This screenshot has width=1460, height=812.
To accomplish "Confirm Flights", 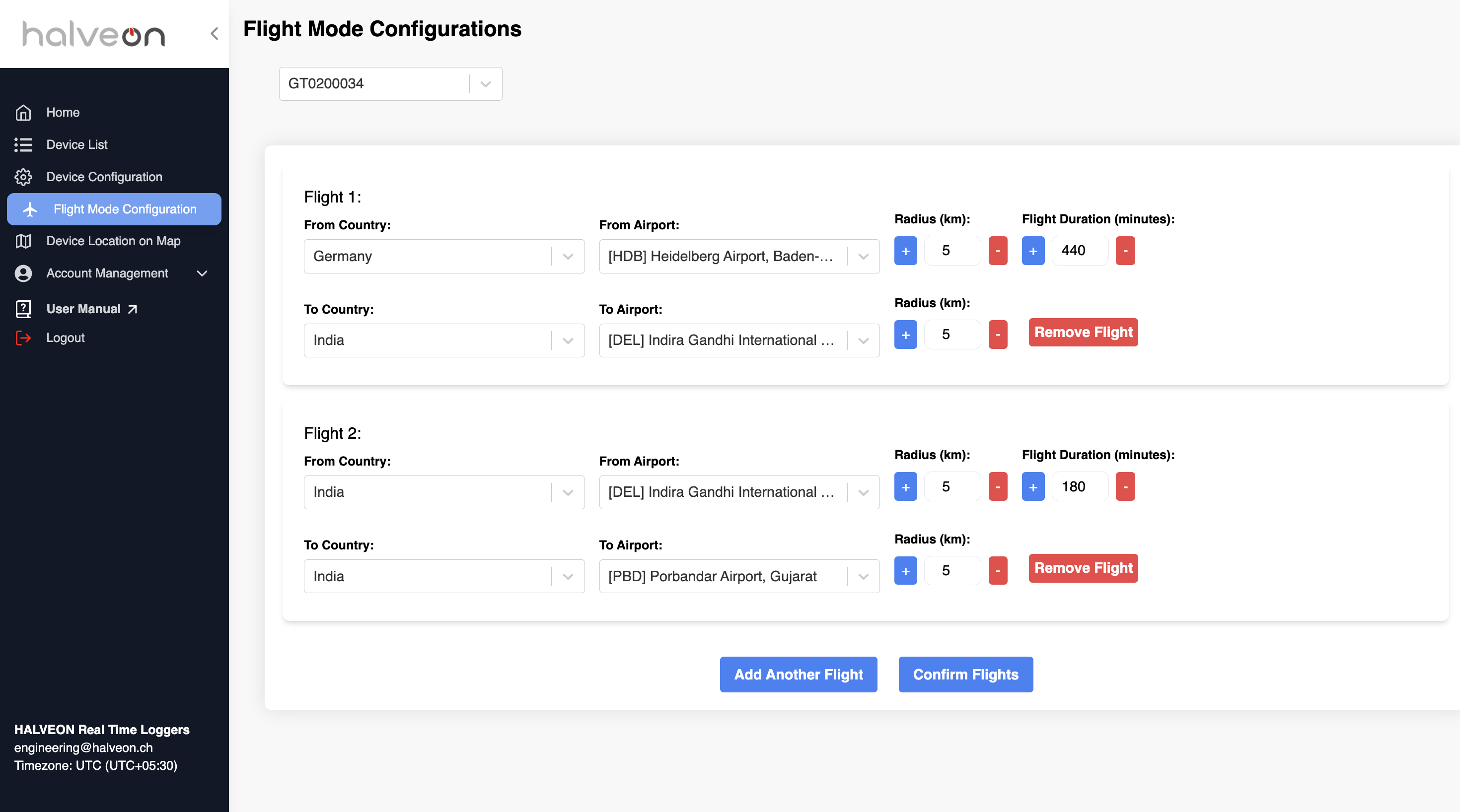I will point(965,675).
